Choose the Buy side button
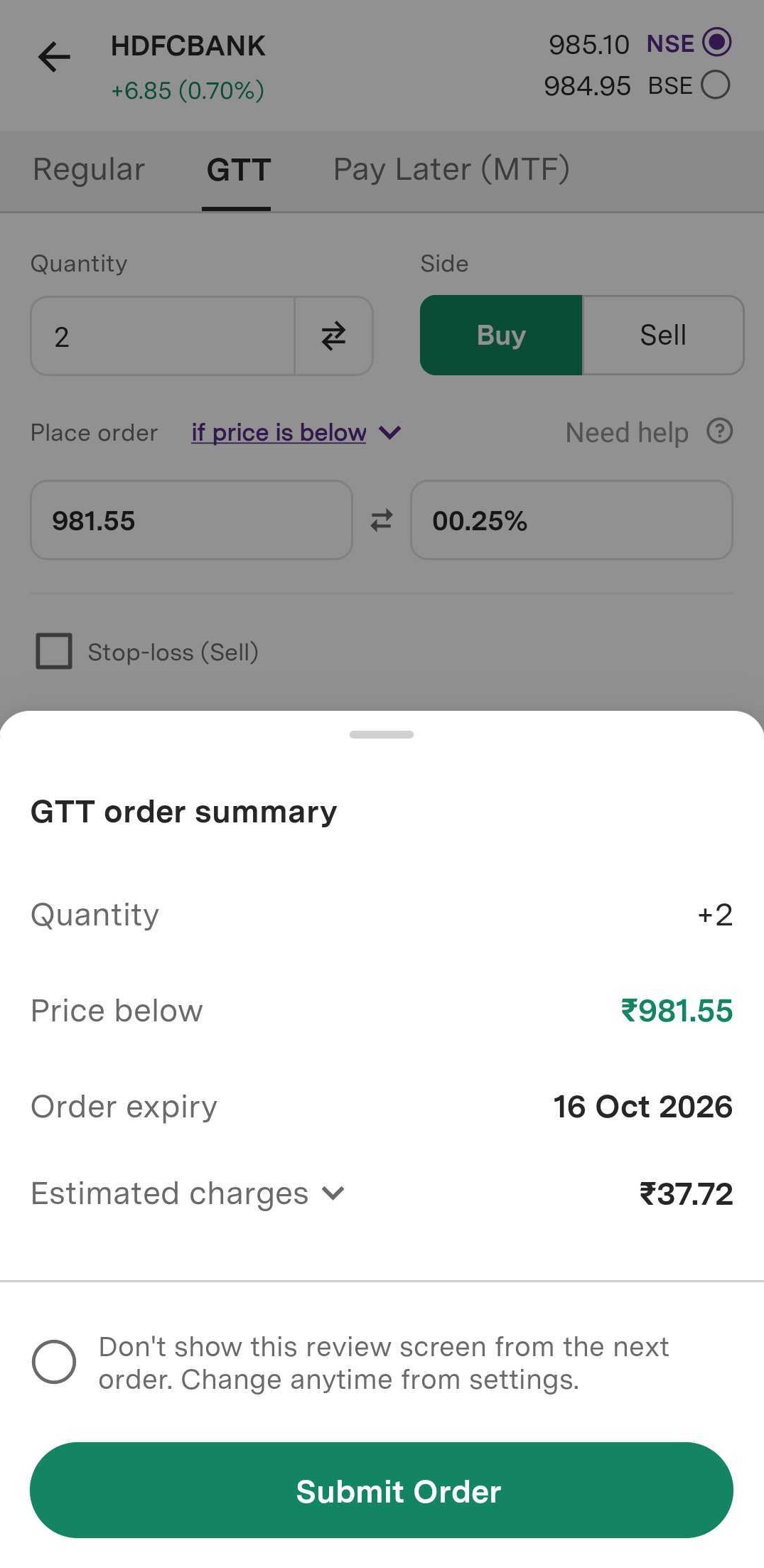The width and height of the screenshot is (764, 1568). tap(501, 335)
